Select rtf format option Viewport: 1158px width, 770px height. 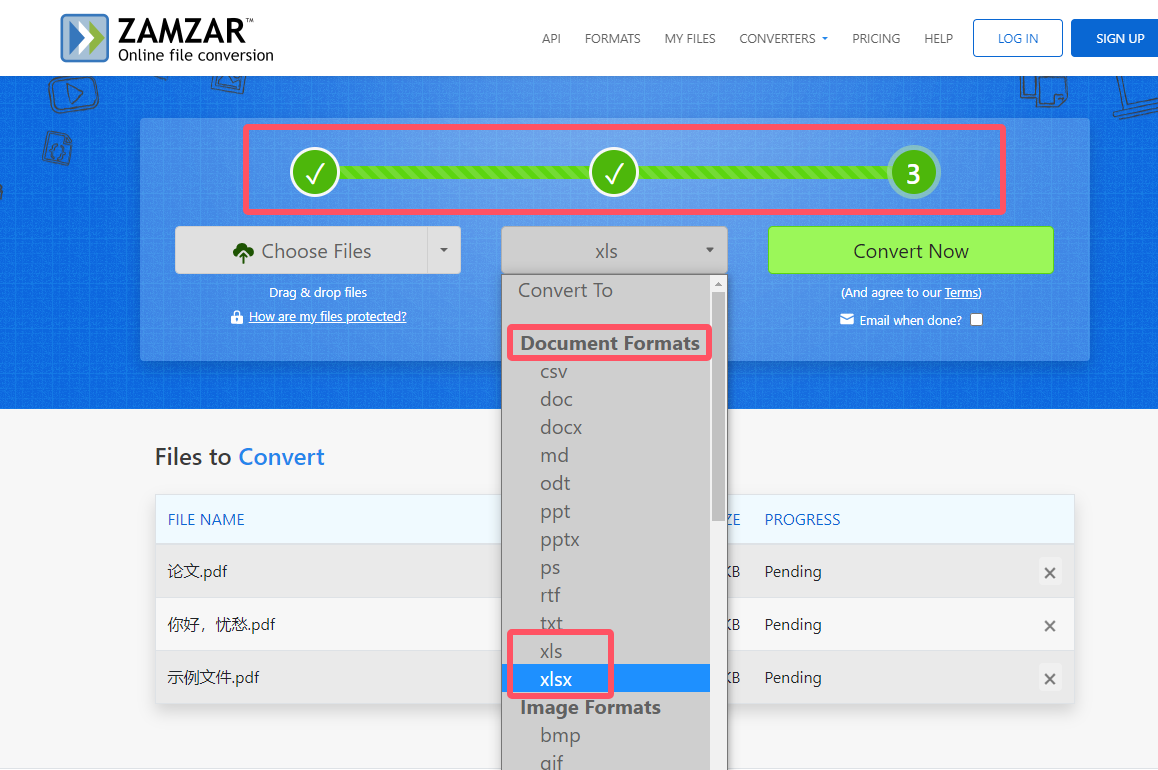[x=606, y=595]
